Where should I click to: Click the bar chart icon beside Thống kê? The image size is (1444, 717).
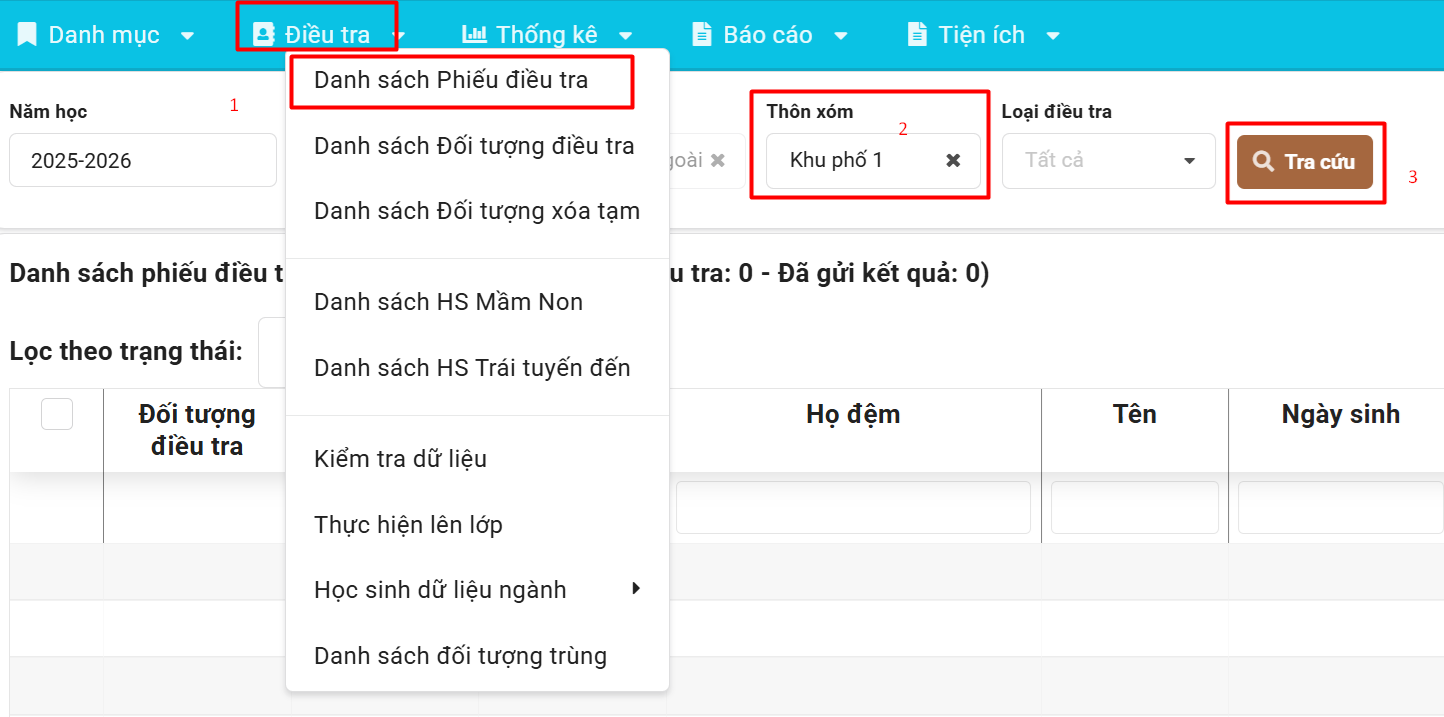[474, 34]
